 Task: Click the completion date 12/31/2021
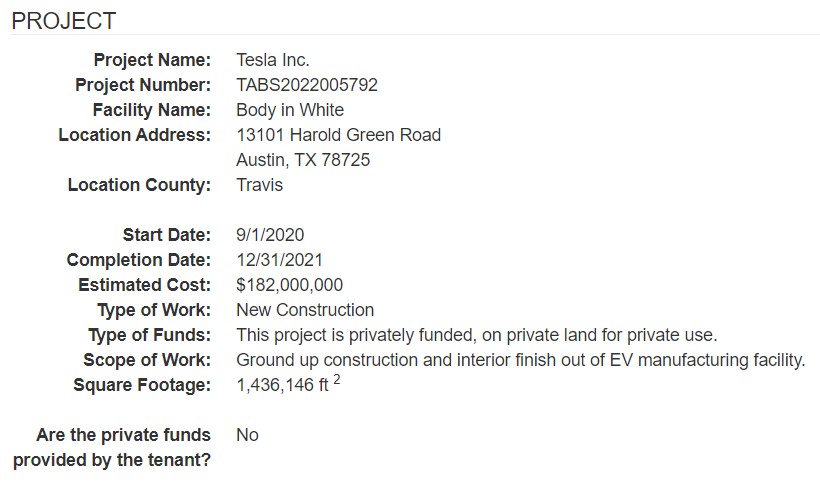(279, 260)
